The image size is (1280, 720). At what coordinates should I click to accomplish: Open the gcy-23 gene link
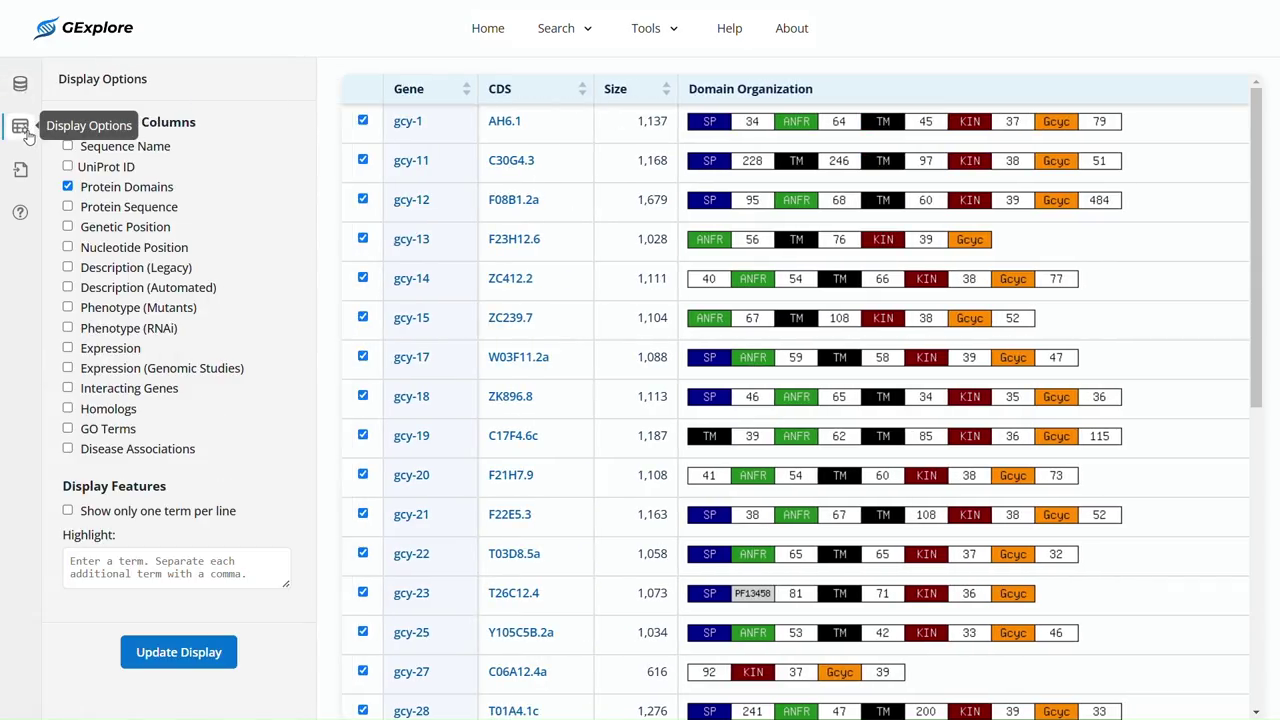pyautogui.click(x=411, y=593)
